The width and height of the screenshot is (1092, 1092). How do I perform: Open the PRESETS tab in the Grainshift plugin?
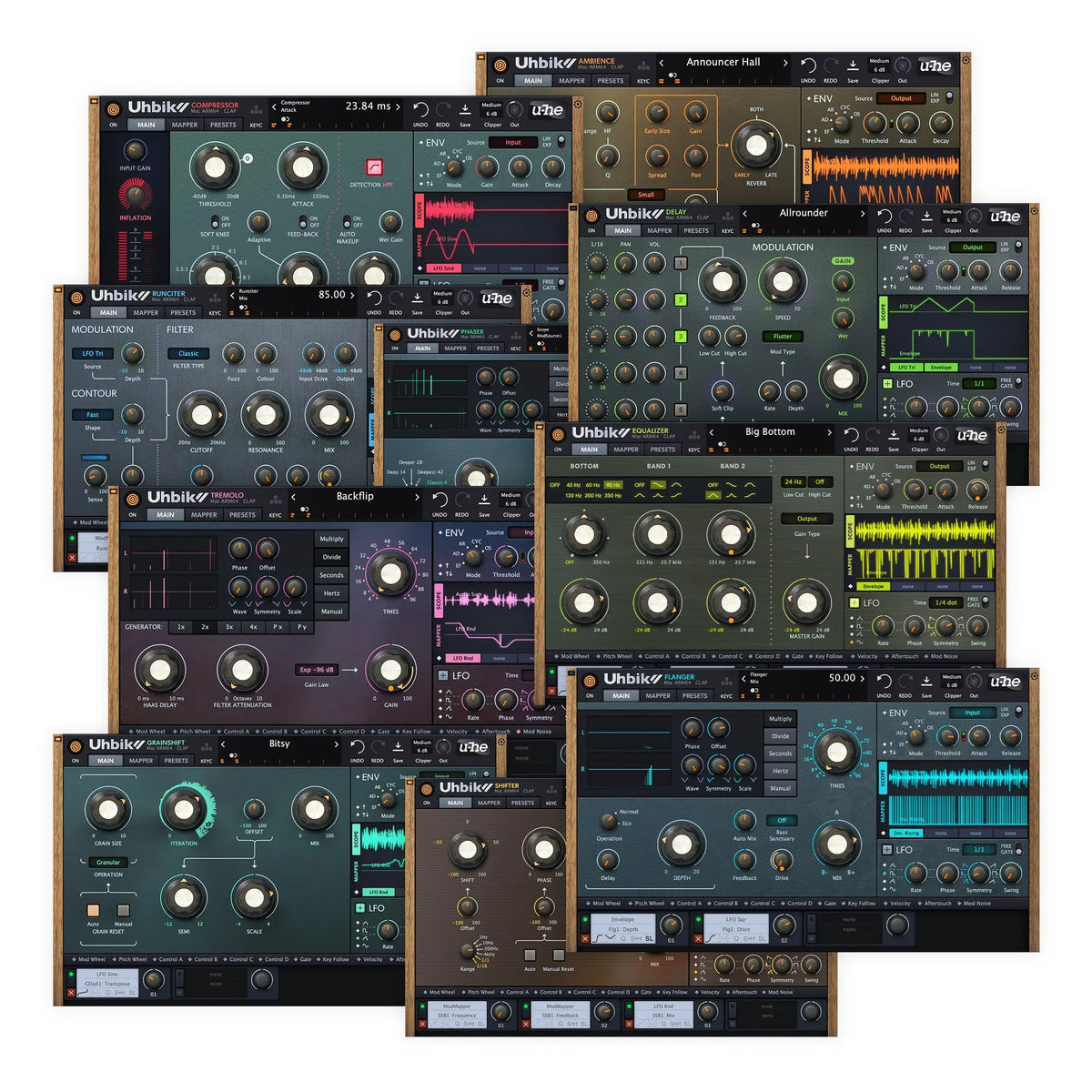click(178, 762)
